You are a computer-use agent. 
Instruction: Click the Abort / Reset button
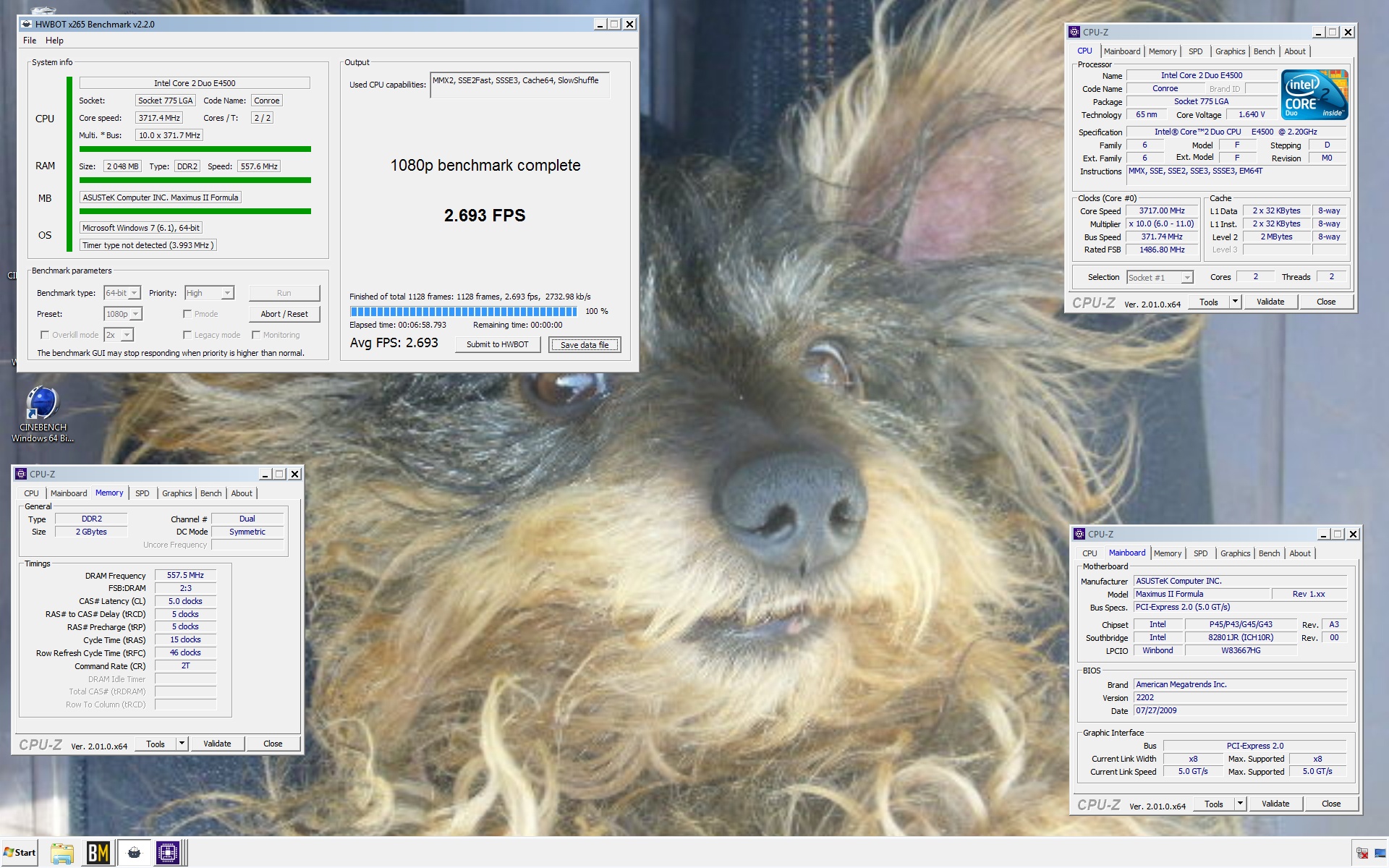284,314
